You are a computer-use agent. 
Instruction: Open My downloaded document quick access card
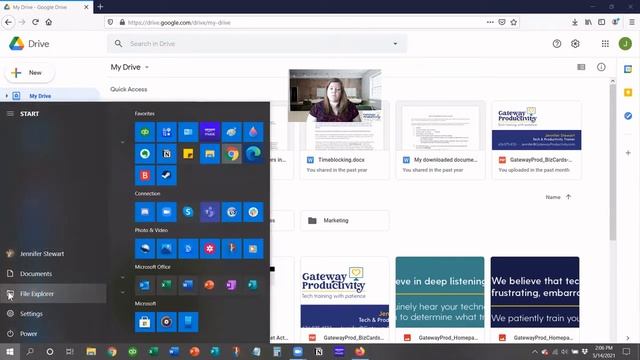pyautogui.click(x=440, y=141)
